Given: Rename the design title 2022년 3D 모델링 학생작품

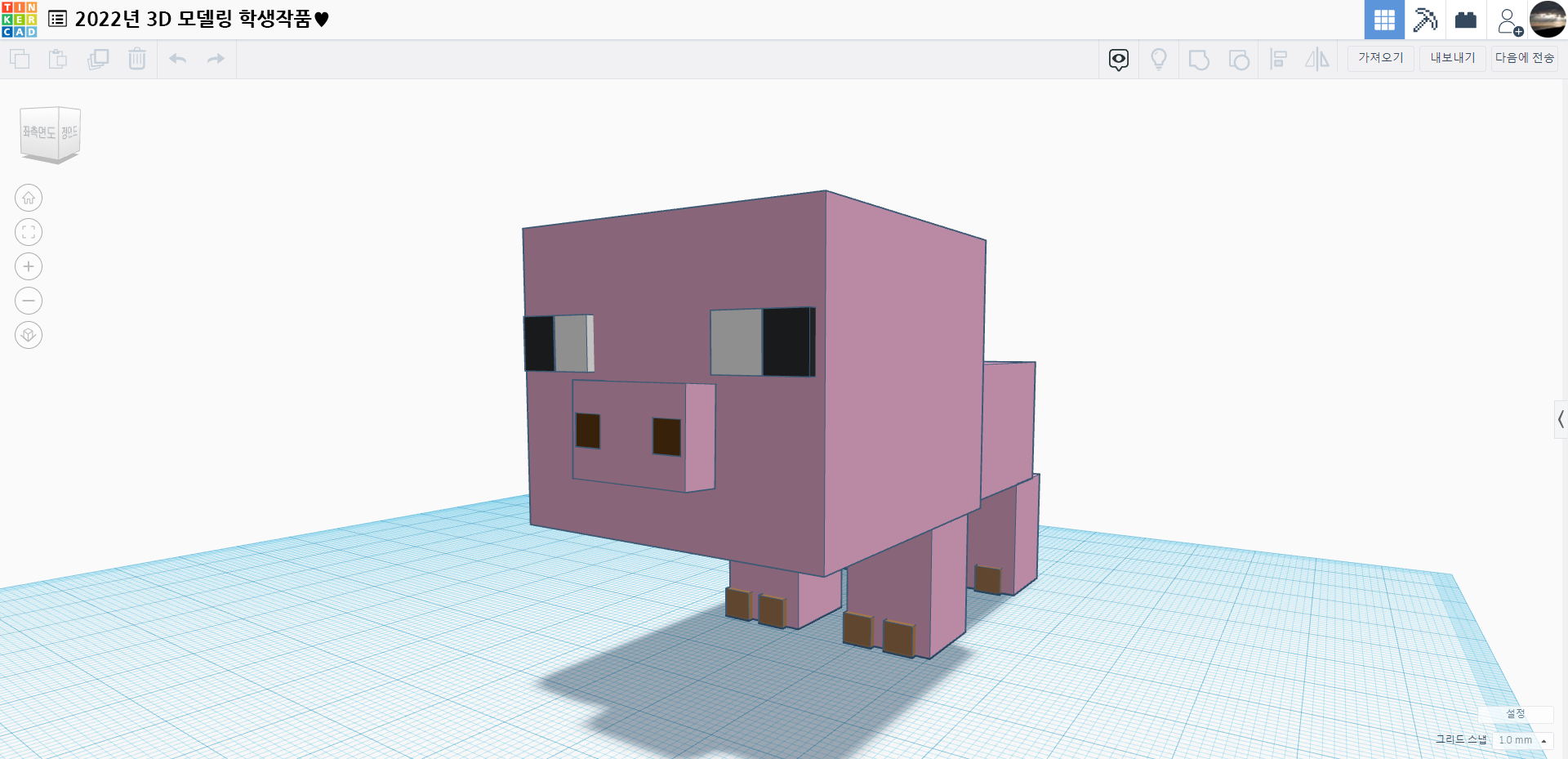Looking at the screenshot, I should pos(201,19).
